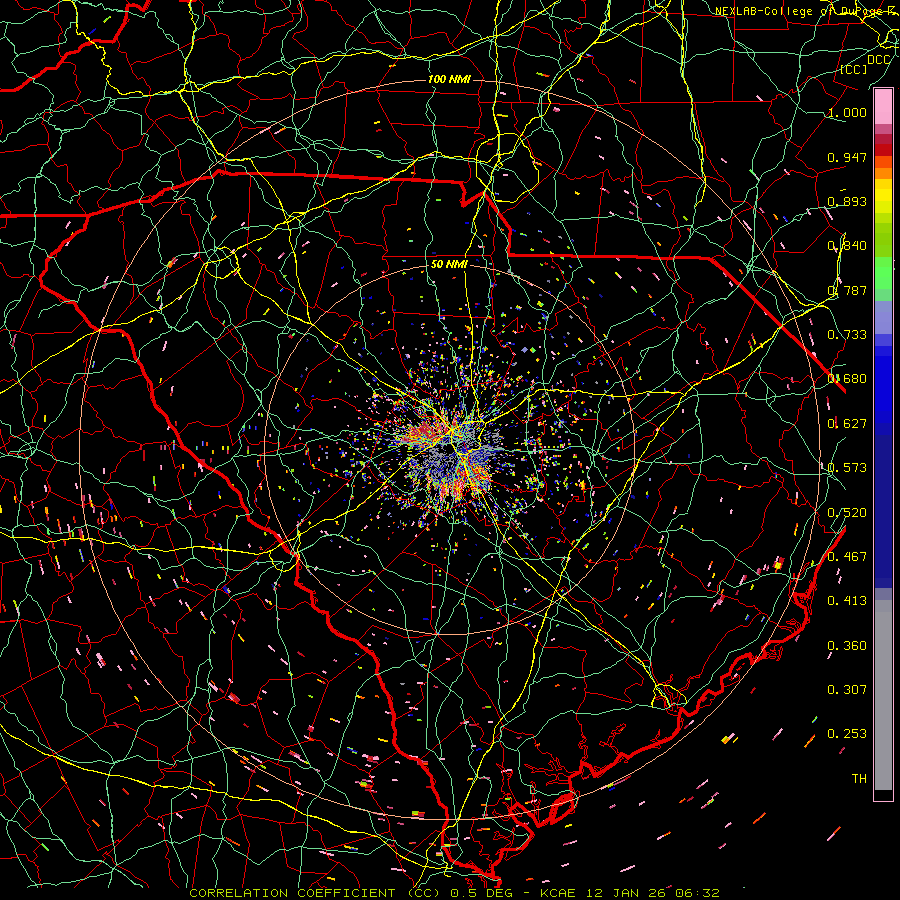Image resolution: width=900 pixels, height=900 pixels.
Task: Click the 0.360 legend value
Action: [x=847, y=646]
